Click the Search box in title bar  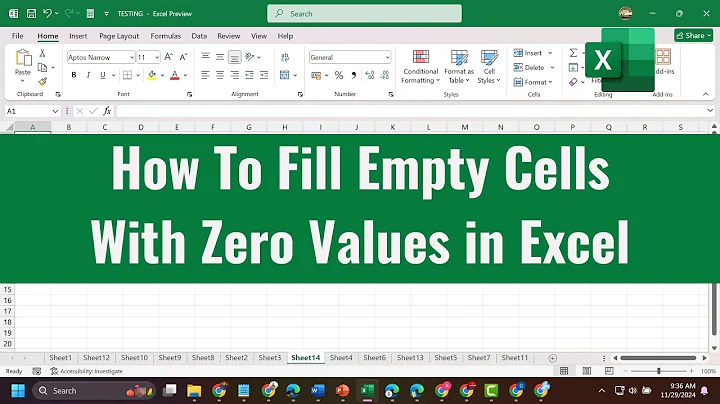[x=365, y=14]
